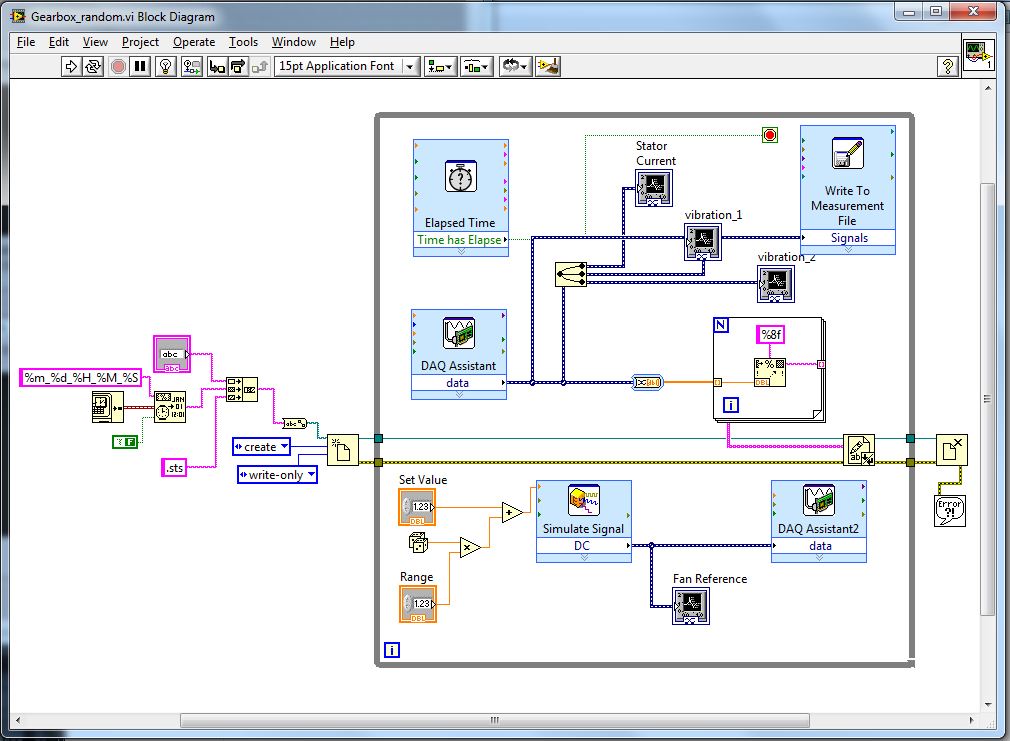Click the vibration_2 graph terminal
1010x741 pixels.
[776, 284]
